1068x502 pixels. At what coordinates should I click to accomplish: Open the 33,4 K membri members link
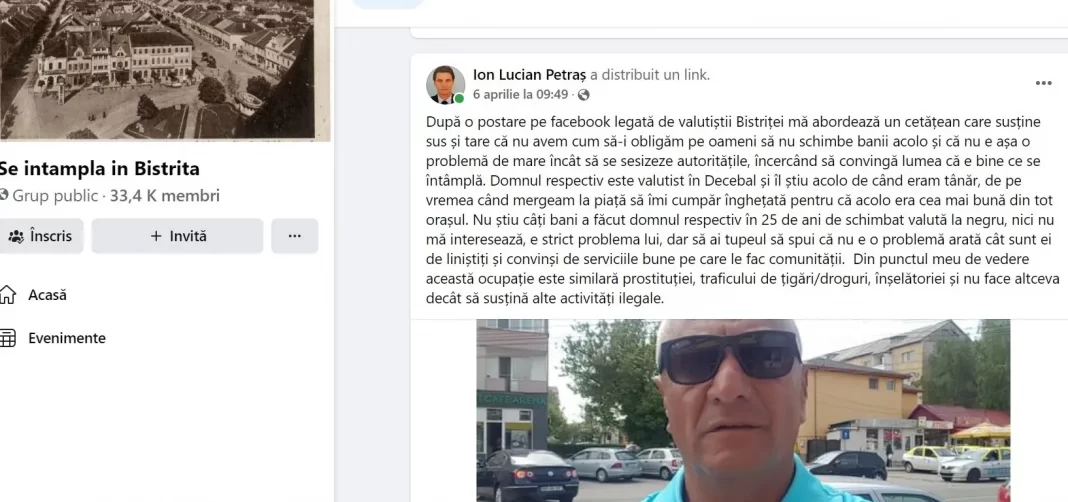tap(165, 196)
